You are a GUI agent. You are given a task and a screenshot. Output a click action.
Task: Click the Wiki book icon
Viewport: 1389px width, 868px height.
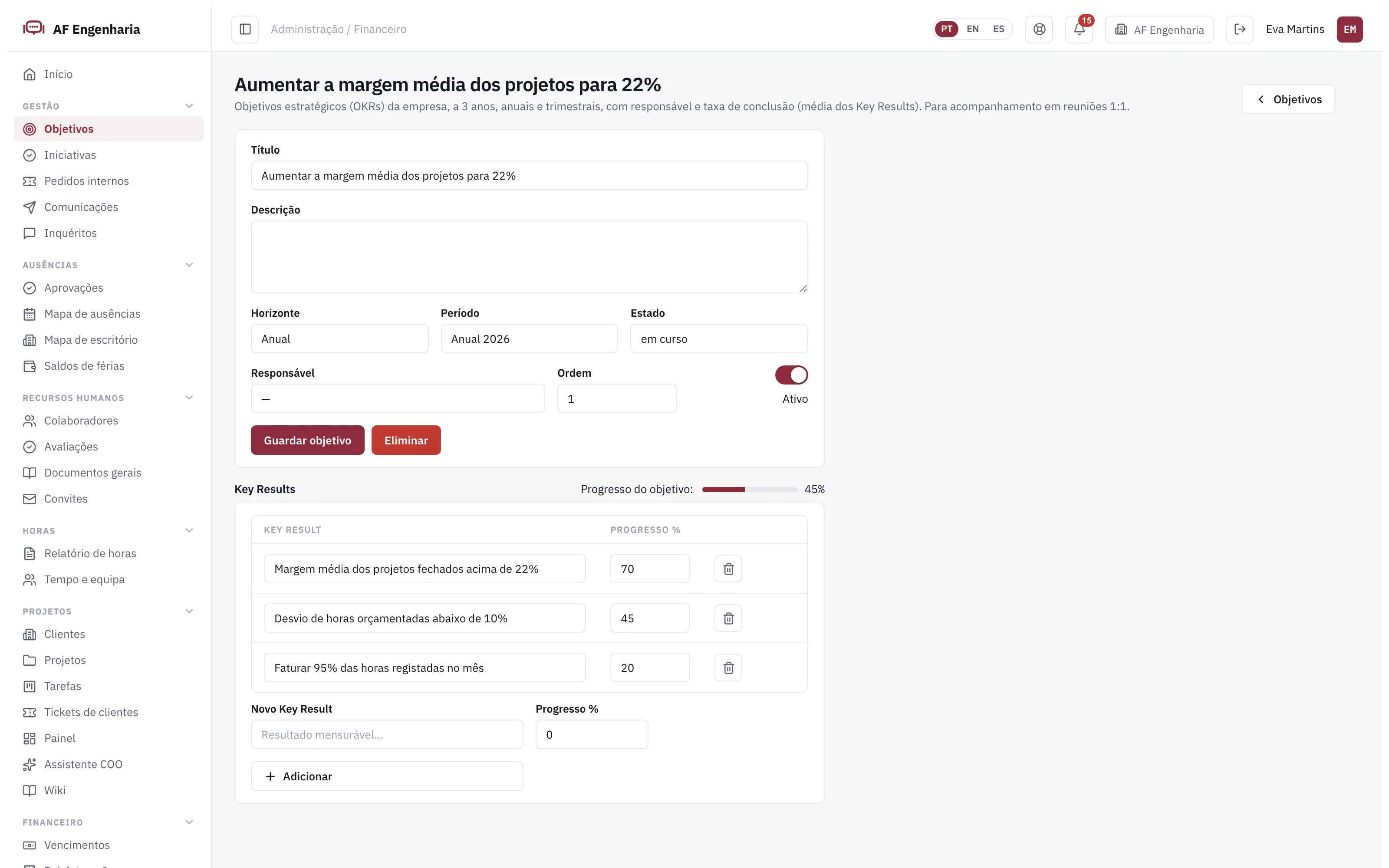29,790
